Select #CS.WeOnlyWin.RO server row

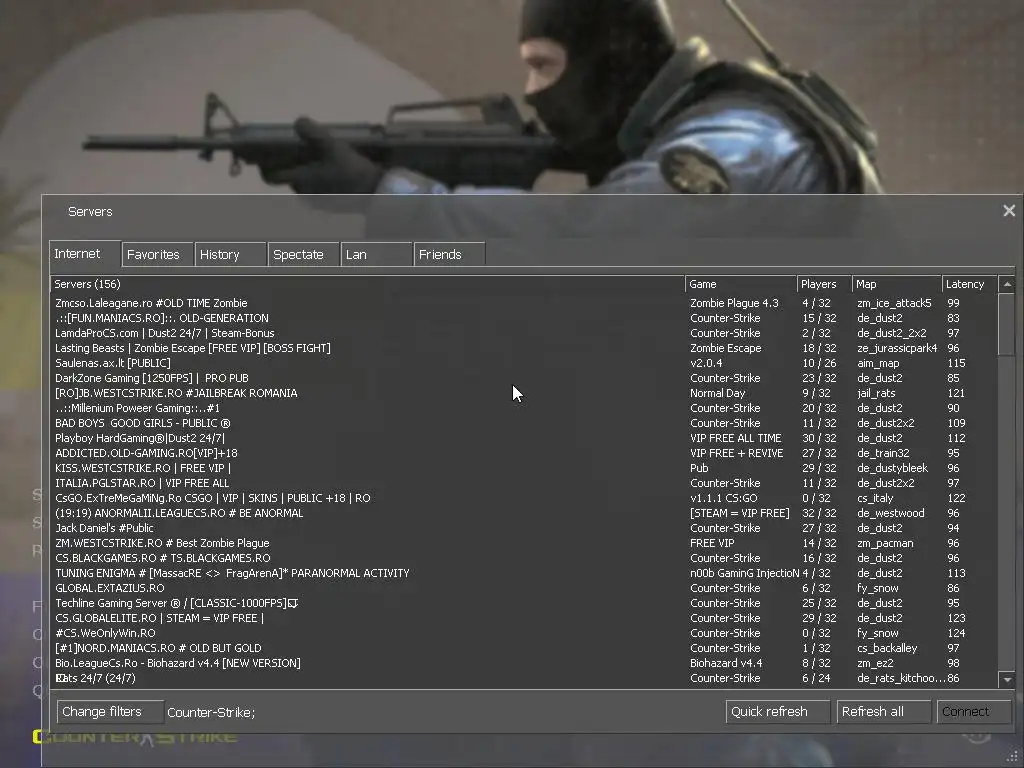coord(524,633)
